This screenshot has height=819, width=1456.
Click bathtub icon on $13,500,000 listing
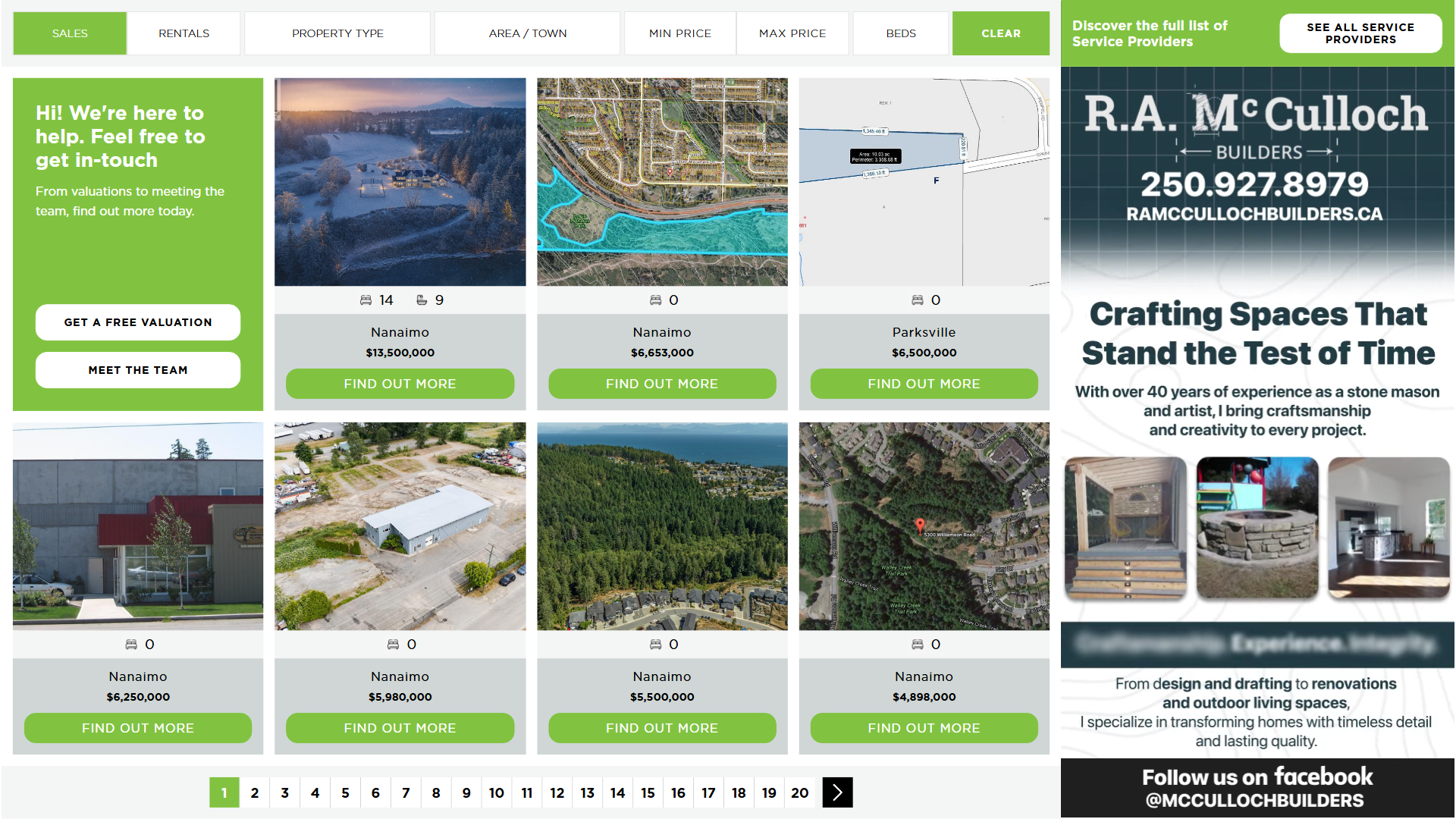coord(422,300)
